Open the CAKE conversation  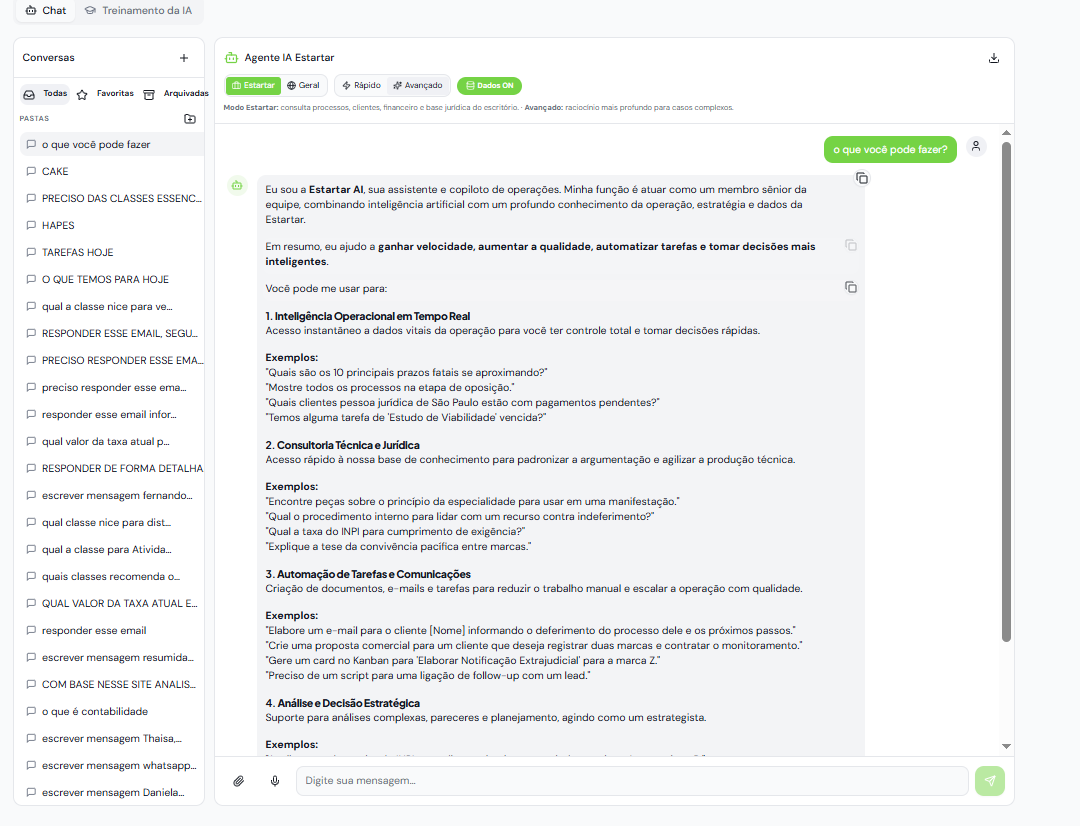110,172
